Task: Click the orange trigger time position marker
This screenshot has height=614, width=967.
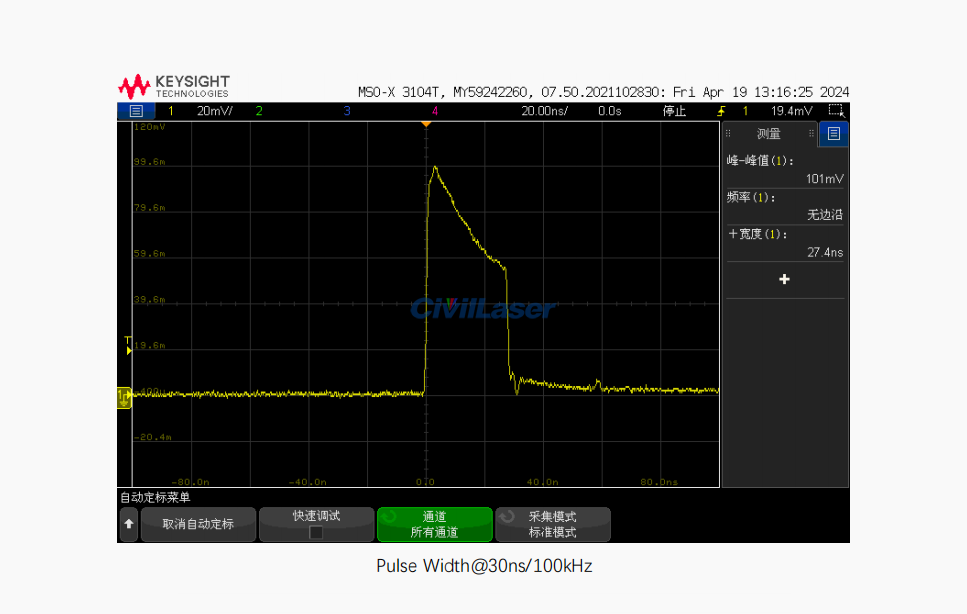Action: coord(426,125)
